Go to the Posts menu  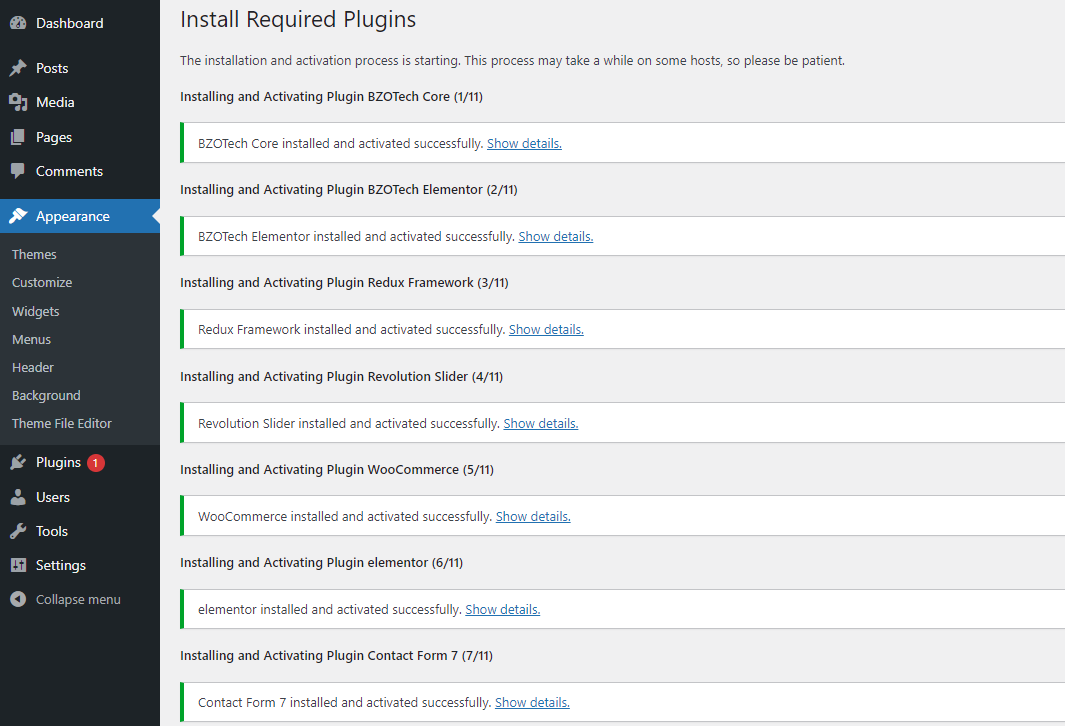coord(52,68)
